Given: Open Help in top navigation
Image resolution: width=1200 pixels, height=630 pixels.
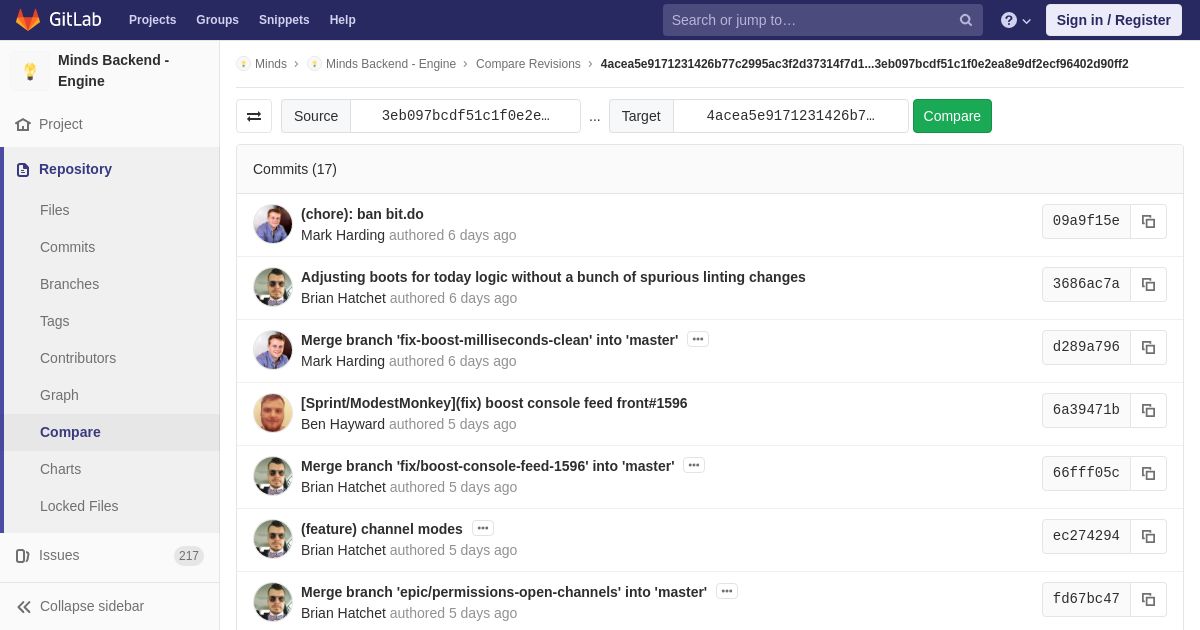Looking at the screenshot, I should 343,20.
